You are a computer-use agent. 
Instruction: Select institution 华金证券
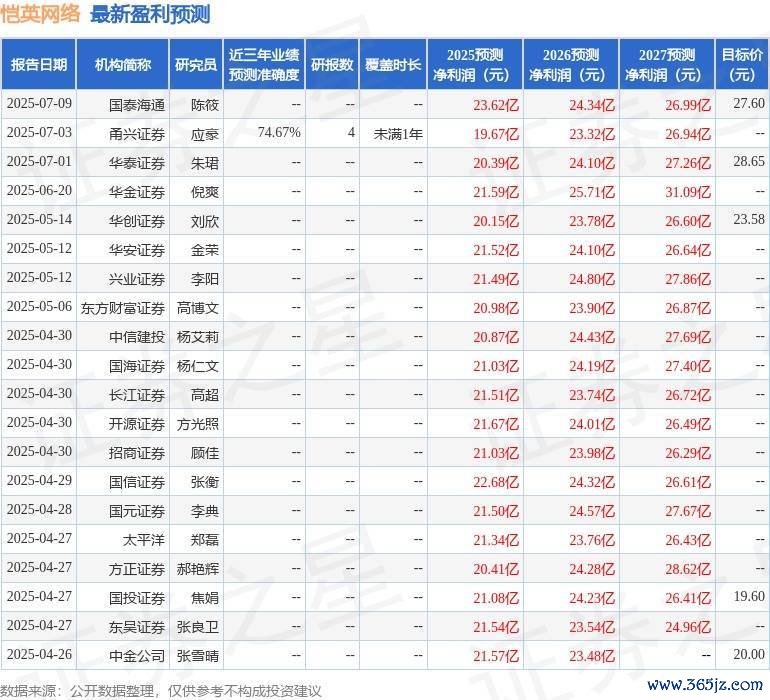point(137,192)
